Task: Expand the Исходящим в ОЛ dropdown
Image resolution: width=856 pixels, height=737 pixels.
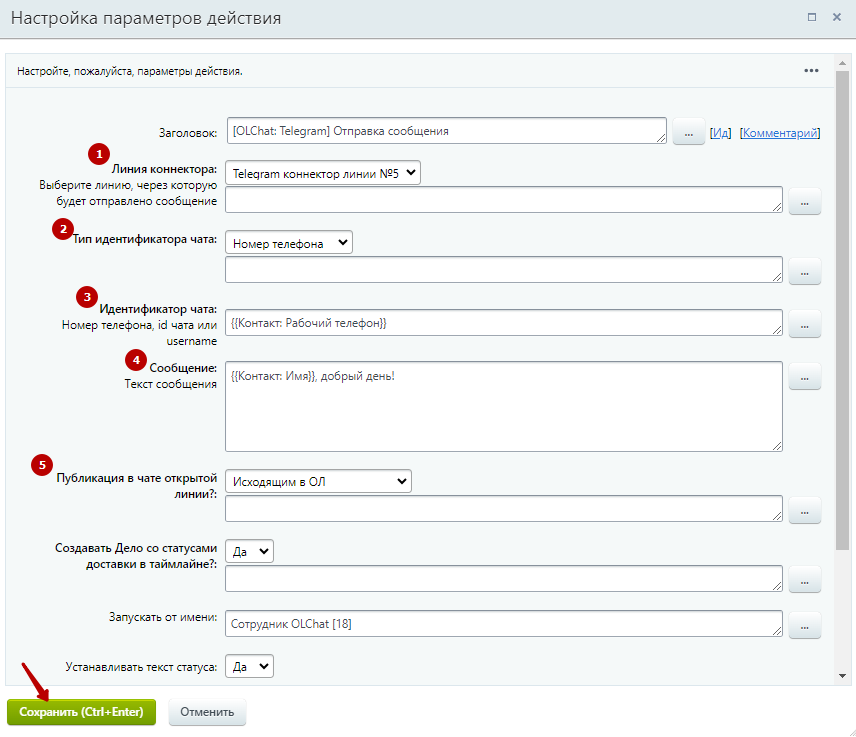Action: click(318, 482)
